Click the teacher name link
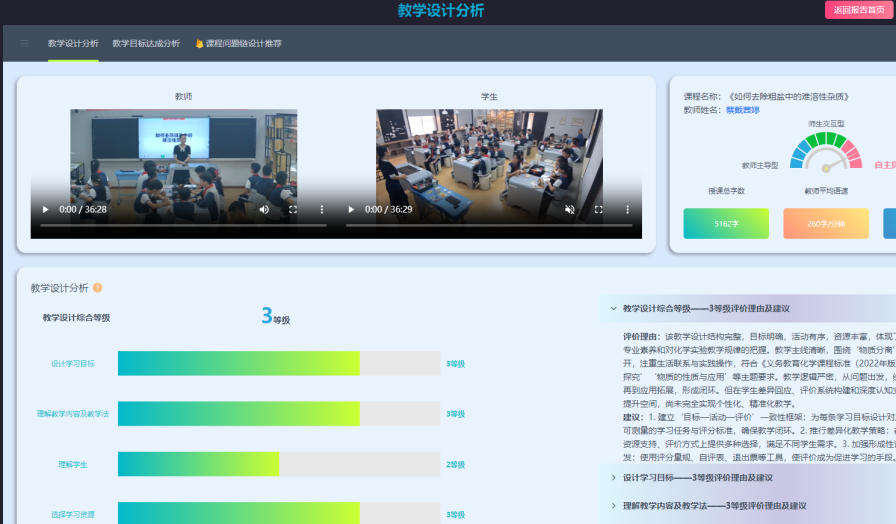 [742, 110]
